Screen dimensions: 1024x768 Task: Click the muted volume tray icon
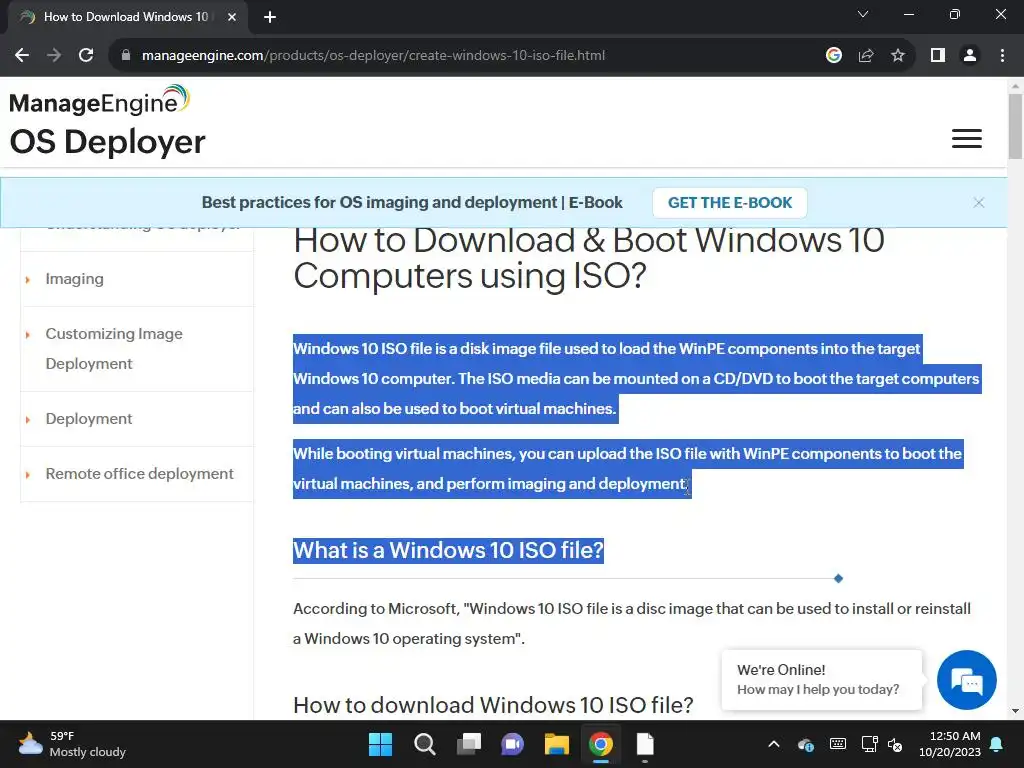pos(895,744)
